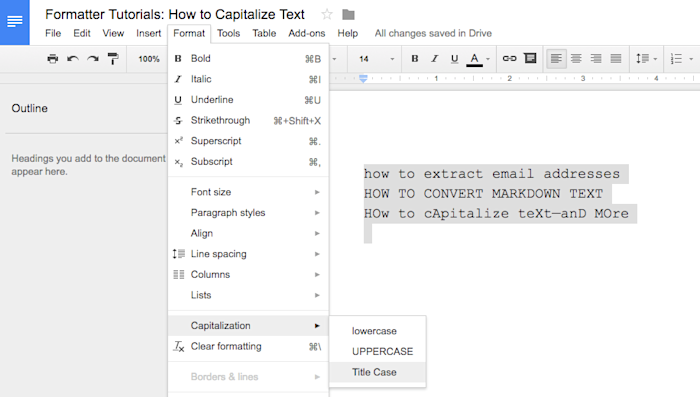Image resolution: width=700 pixels, height=397 pixels.
Task: Open the font size 14 dropdown
Action: [x=377, y=59]
